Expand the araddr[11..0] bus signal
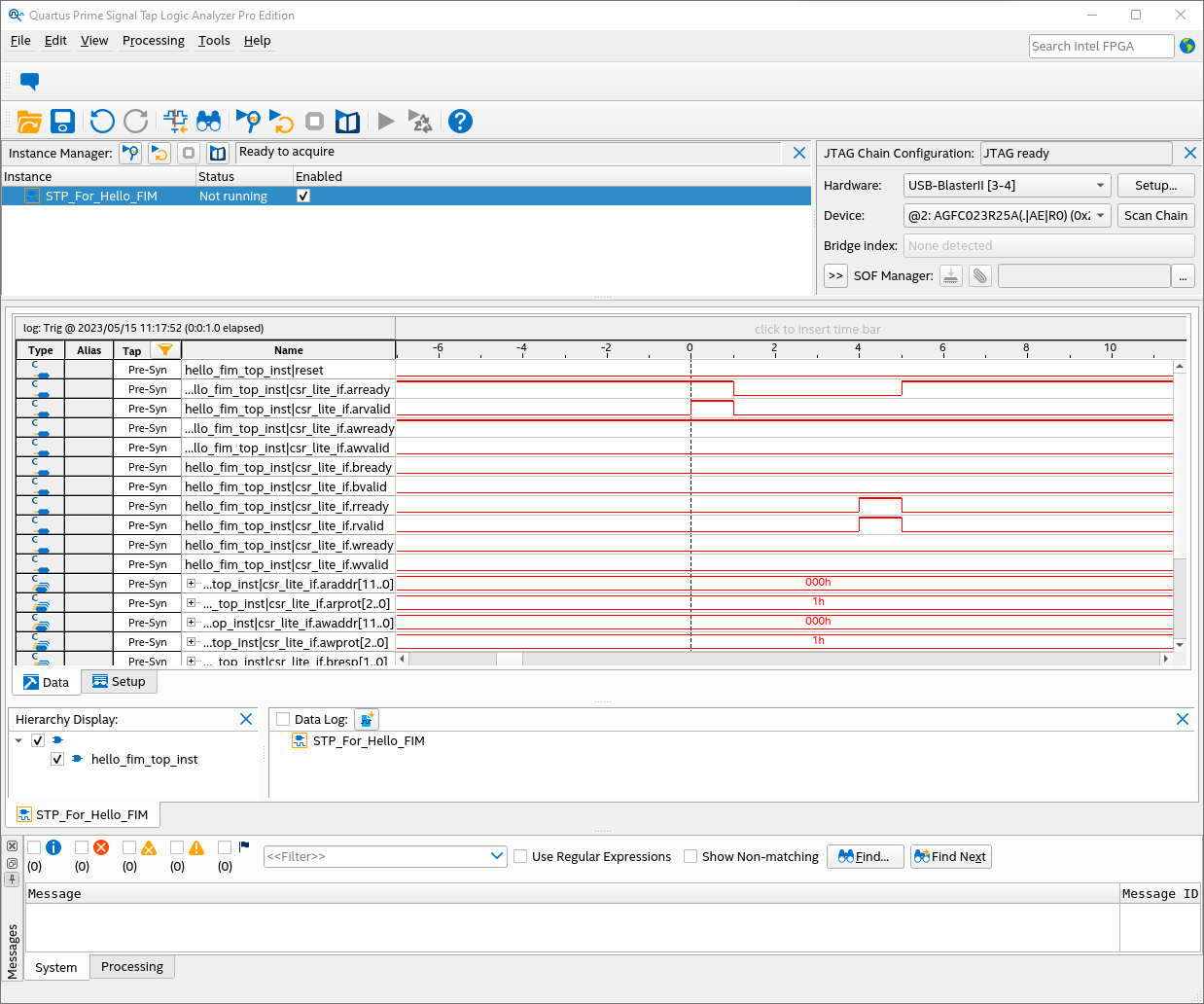Screen dimensions: 1204x1004 192,584
